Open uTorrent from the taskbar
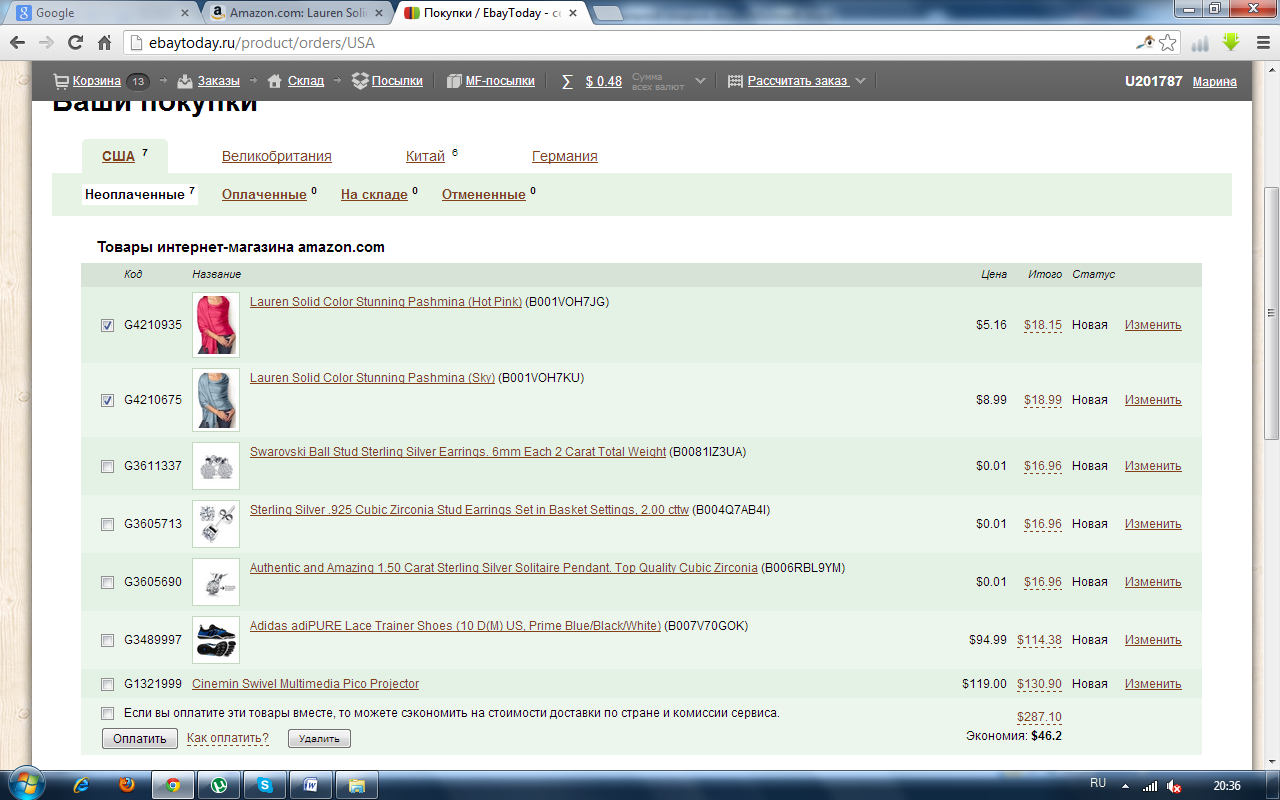This screenshot has width=1280, height=800. pyautogui.click(x=219, y=785)
